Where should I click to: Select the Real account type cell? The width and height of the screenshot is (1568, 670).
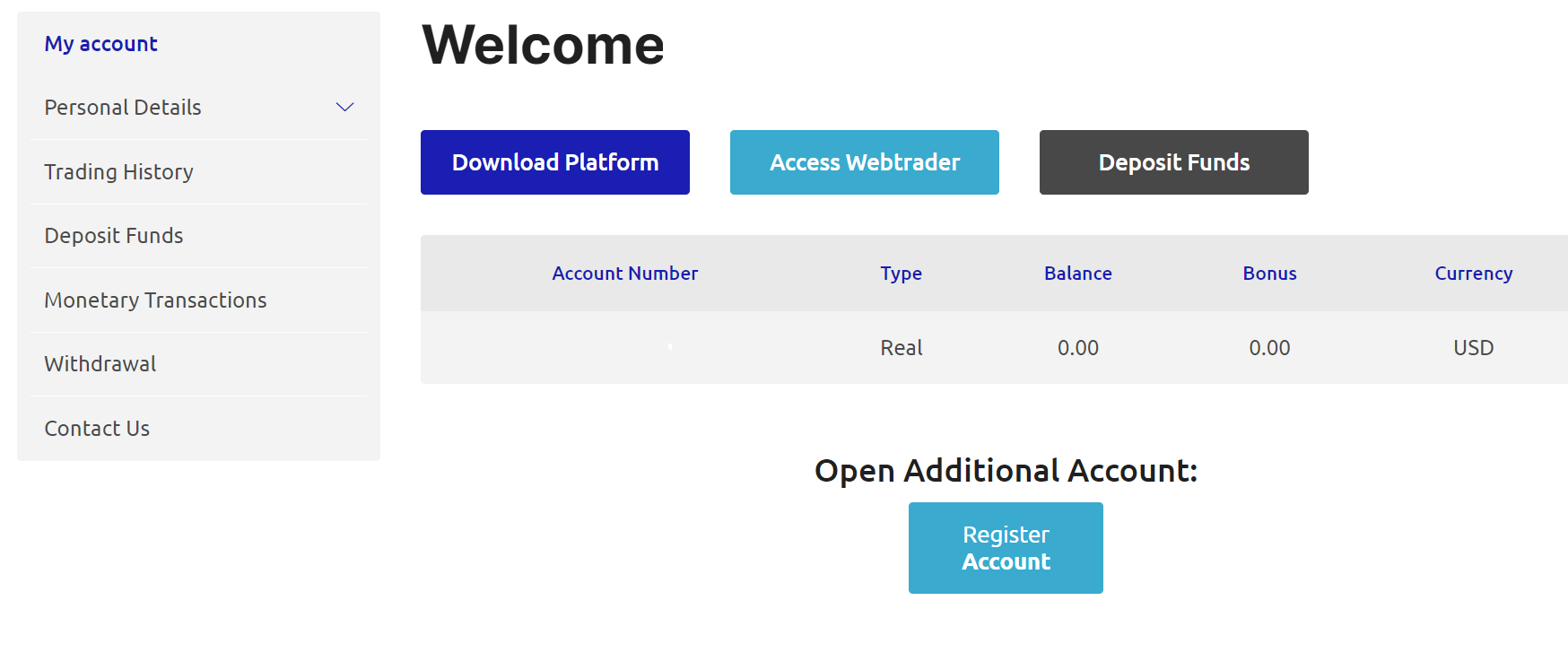tap(902, 348)
